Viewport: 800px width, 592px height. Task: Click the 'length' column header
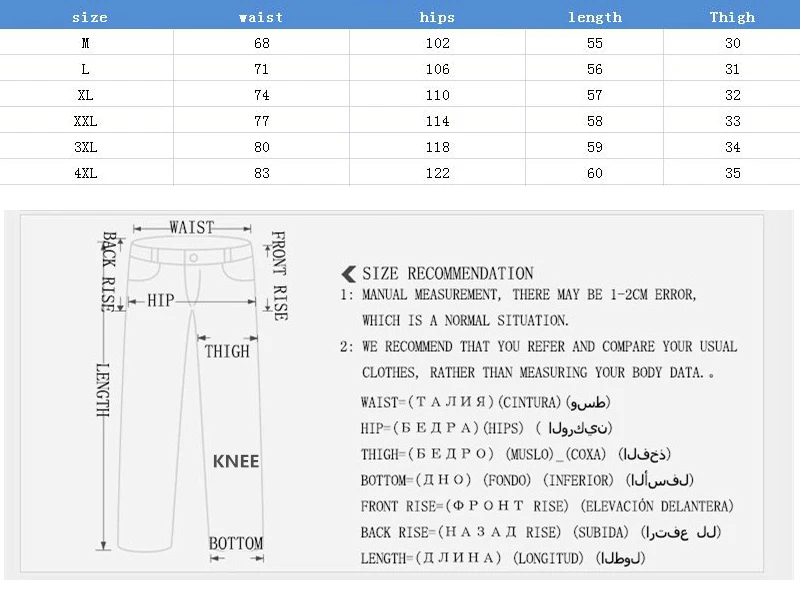pyautogui.click(x=595, y=17)
